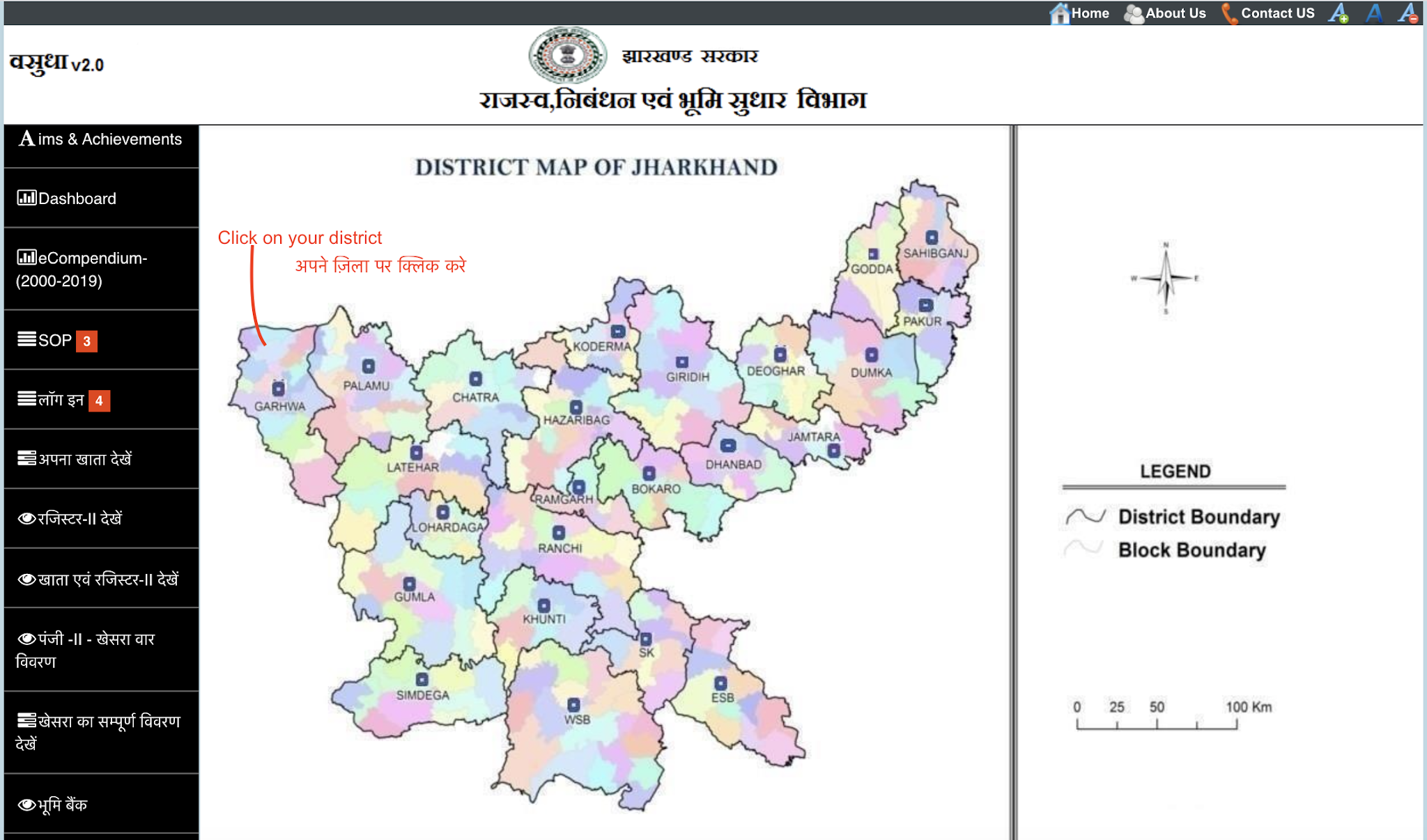Click the Jharkhand government emblem logo

point(567,56)
